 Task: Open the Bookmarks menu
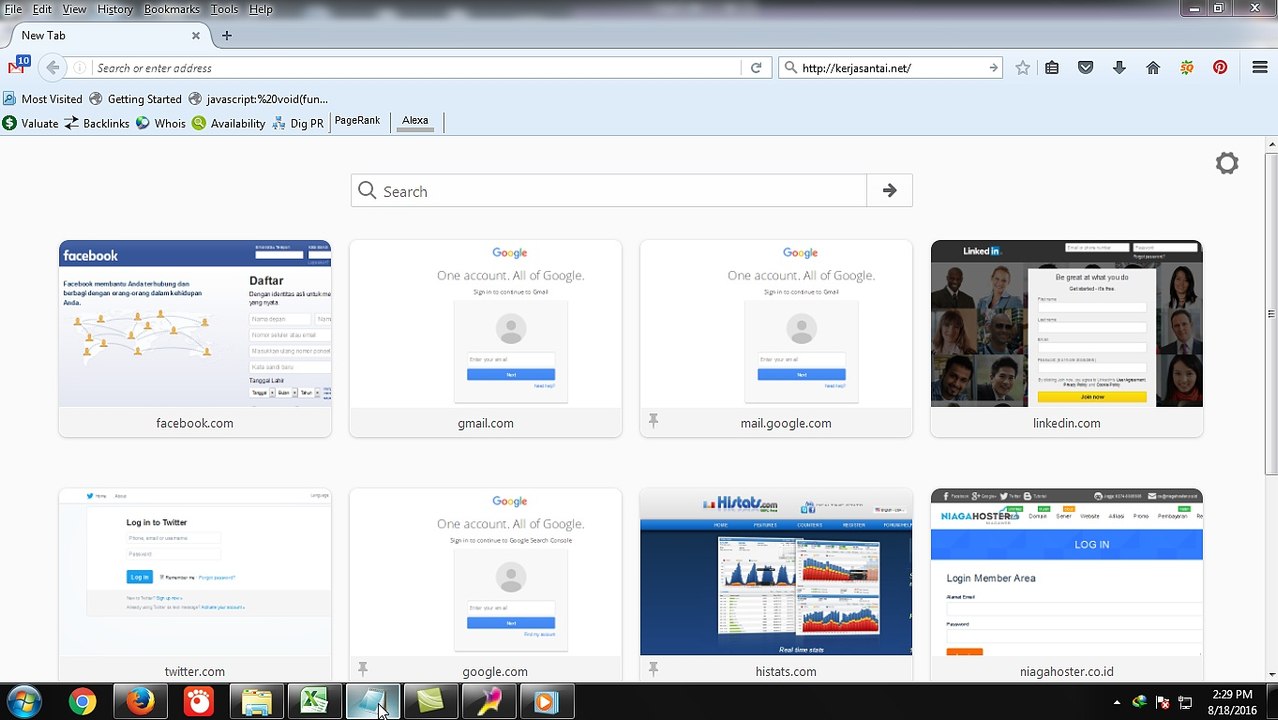[x=172, y=9]
